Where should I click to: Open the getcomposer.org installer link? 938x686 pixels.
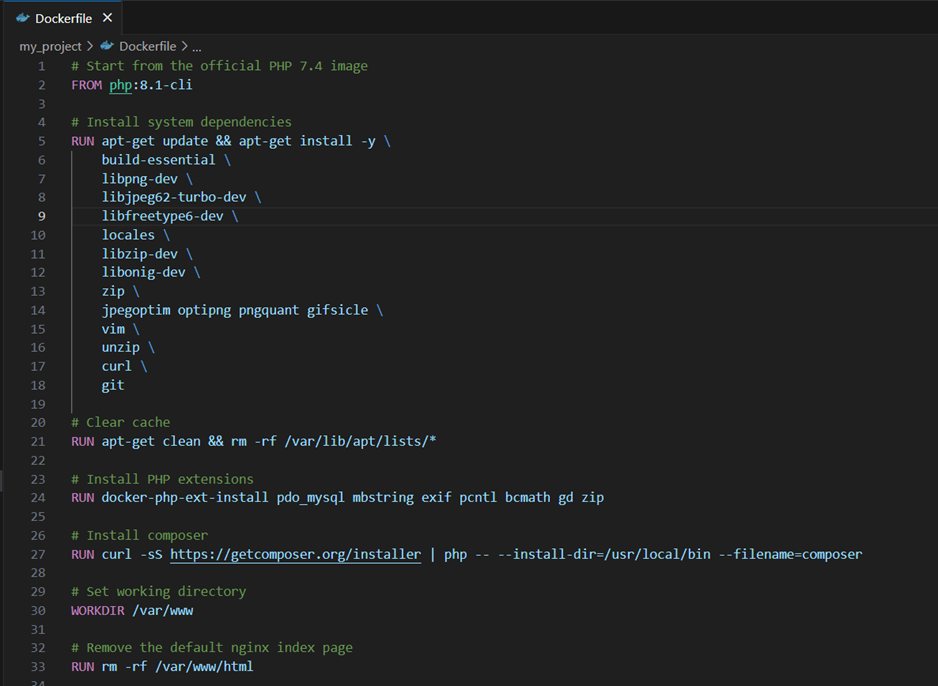295,554
